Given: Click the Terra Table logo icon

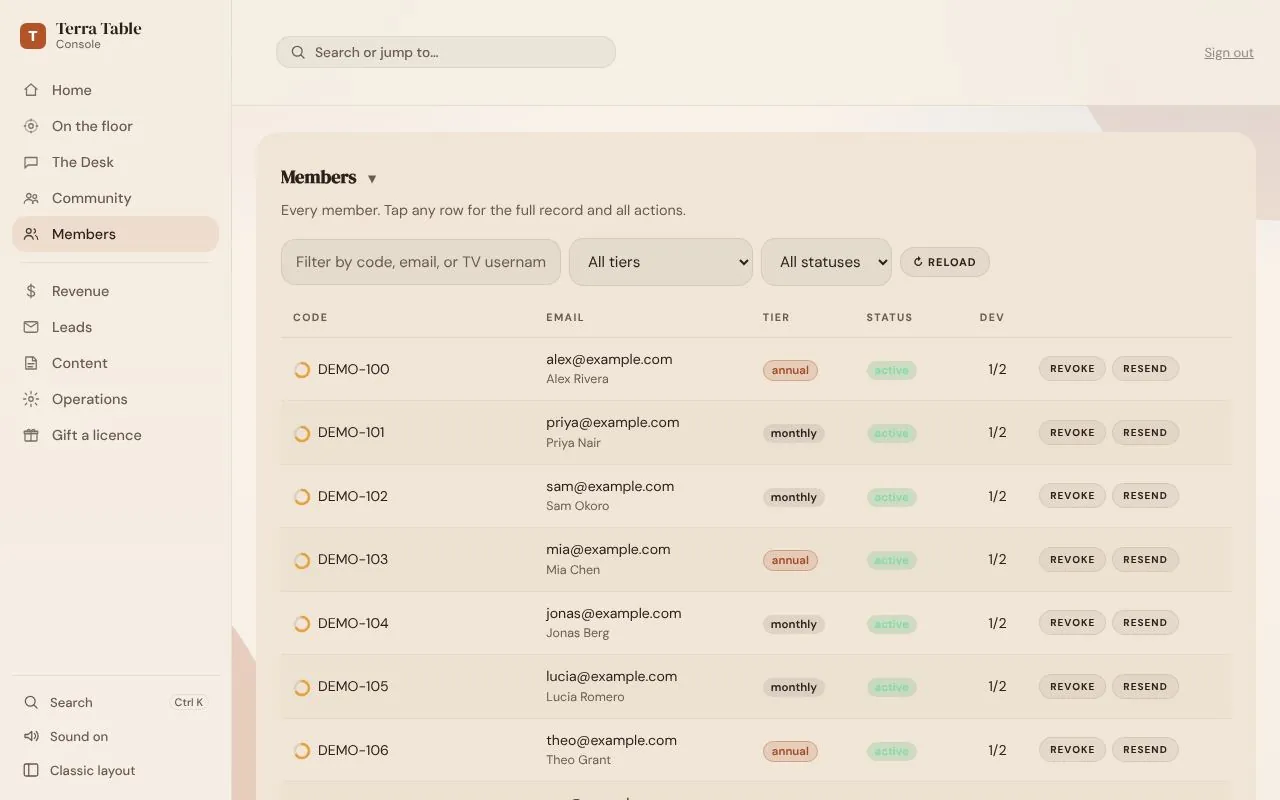Looking at the screenshot, I should pos(33,36).
